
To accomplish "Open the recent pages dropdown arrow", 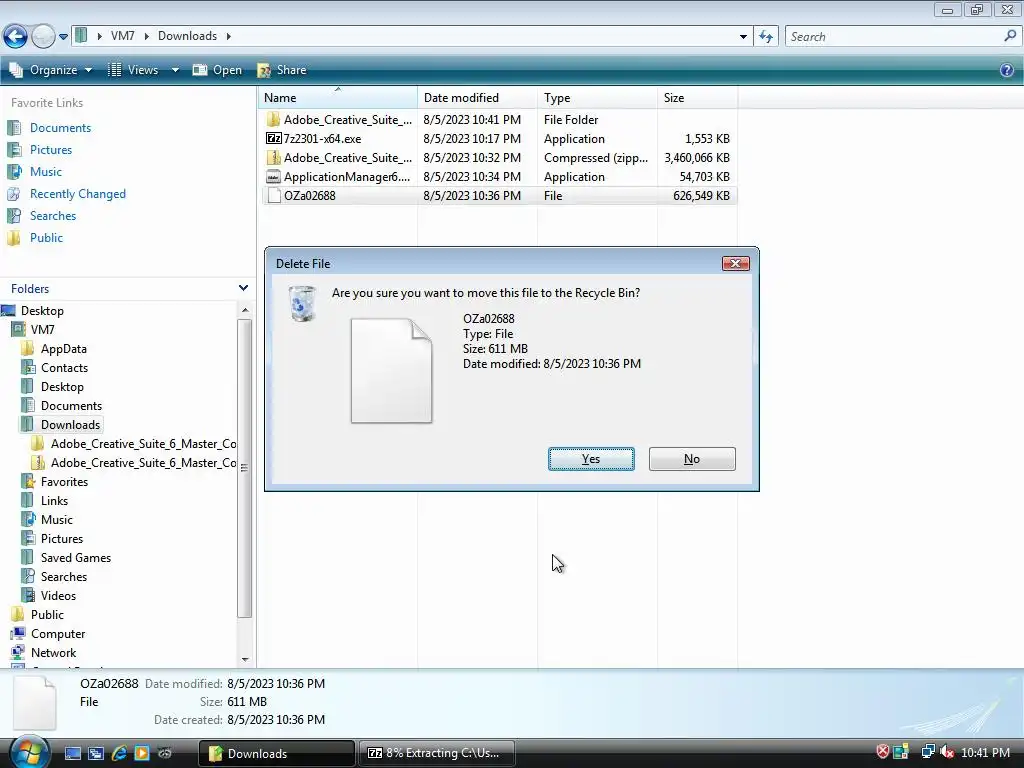I will click(x=63, y=37).
